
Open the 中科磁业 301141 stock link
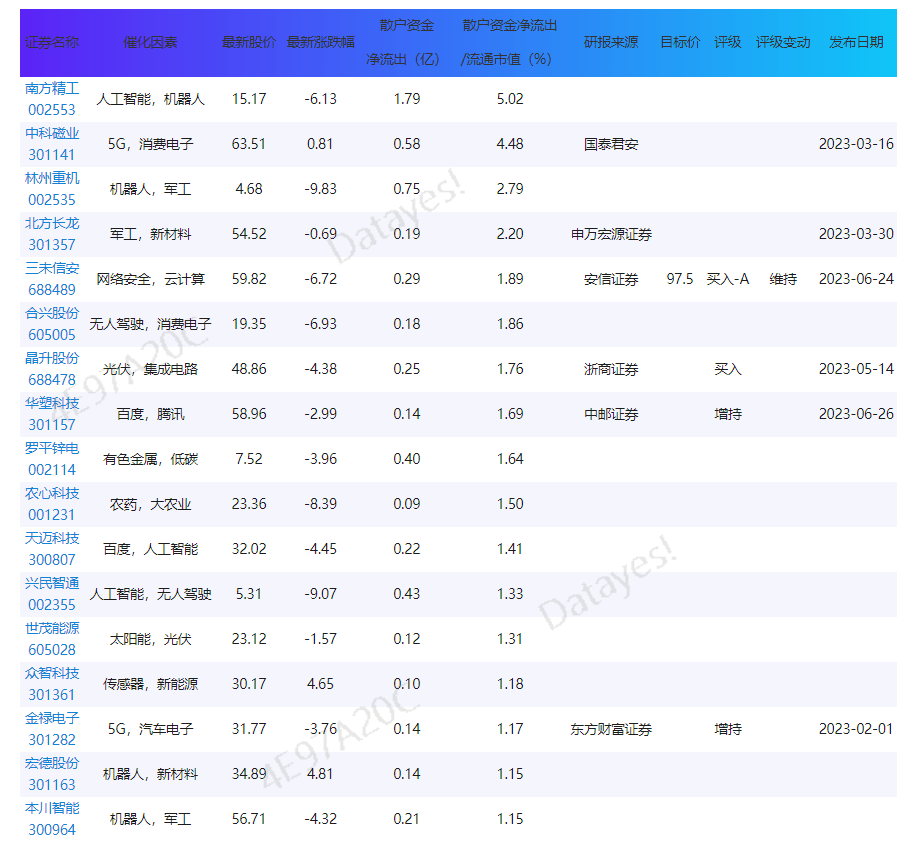(x=52, y=144)
